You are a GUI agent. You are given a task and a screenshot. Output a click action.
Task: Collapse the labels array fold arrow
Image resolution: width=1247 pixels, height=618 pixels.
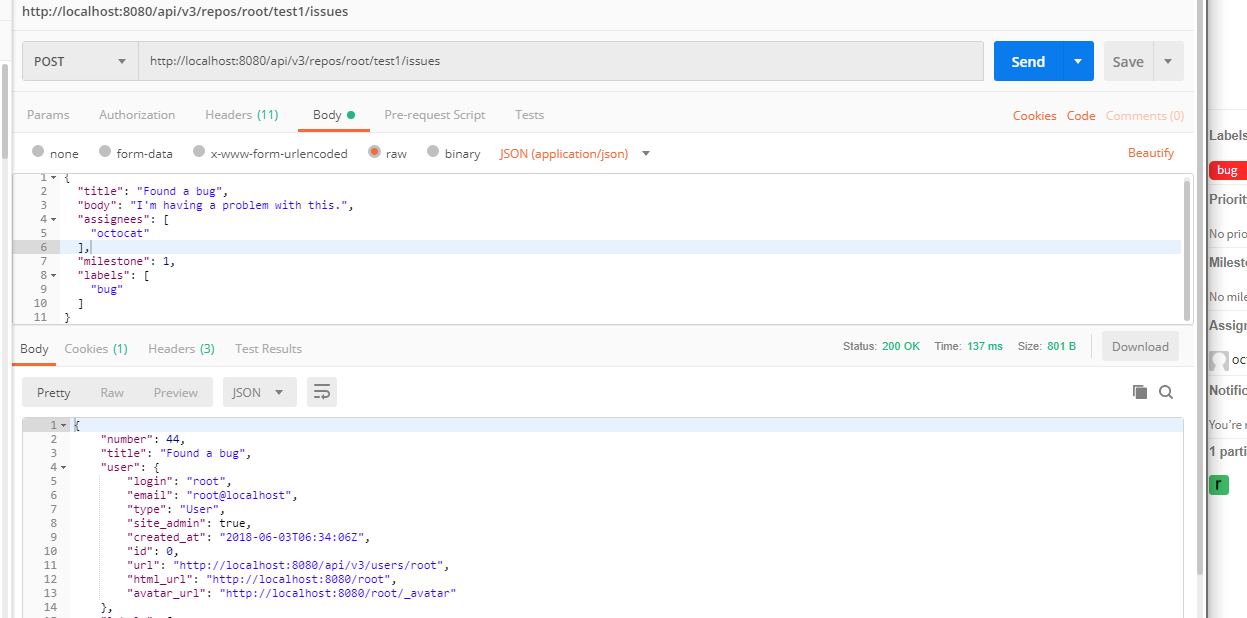(x=53, y=275)
